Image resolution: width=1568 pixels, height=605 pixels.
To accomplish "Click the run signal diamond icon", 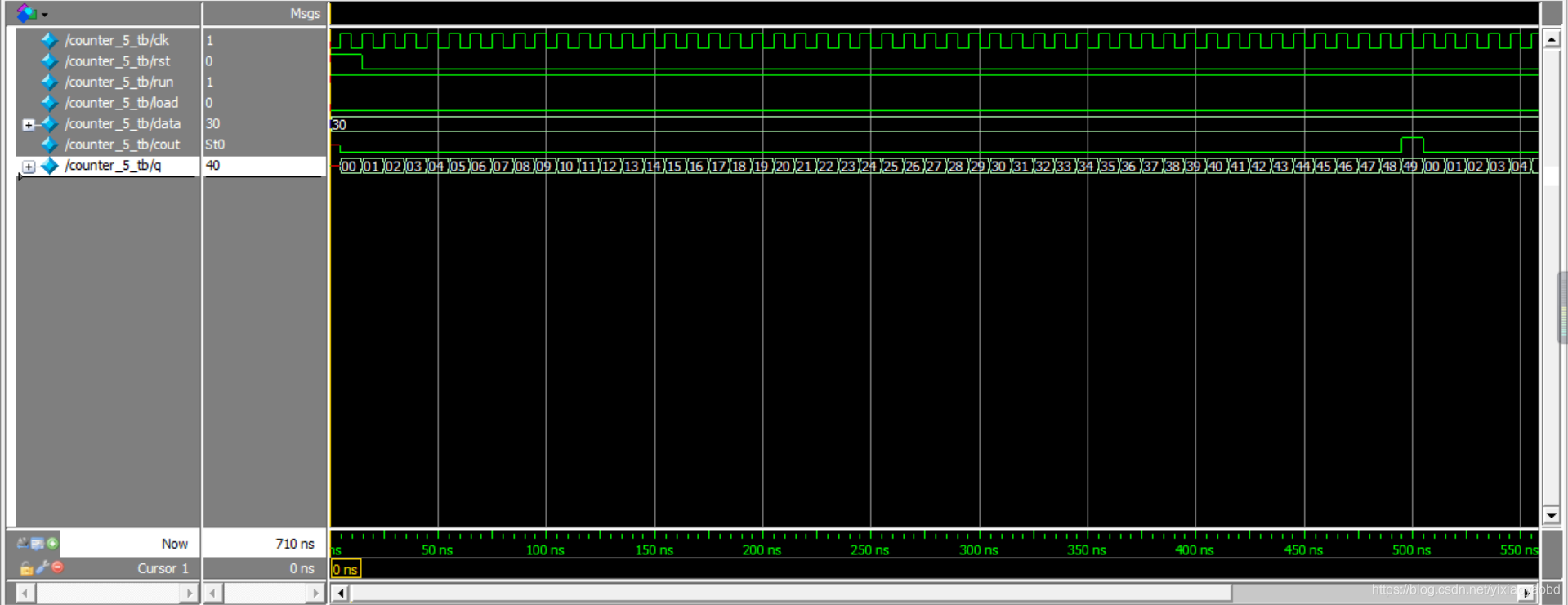I will (x=50, y=82).
